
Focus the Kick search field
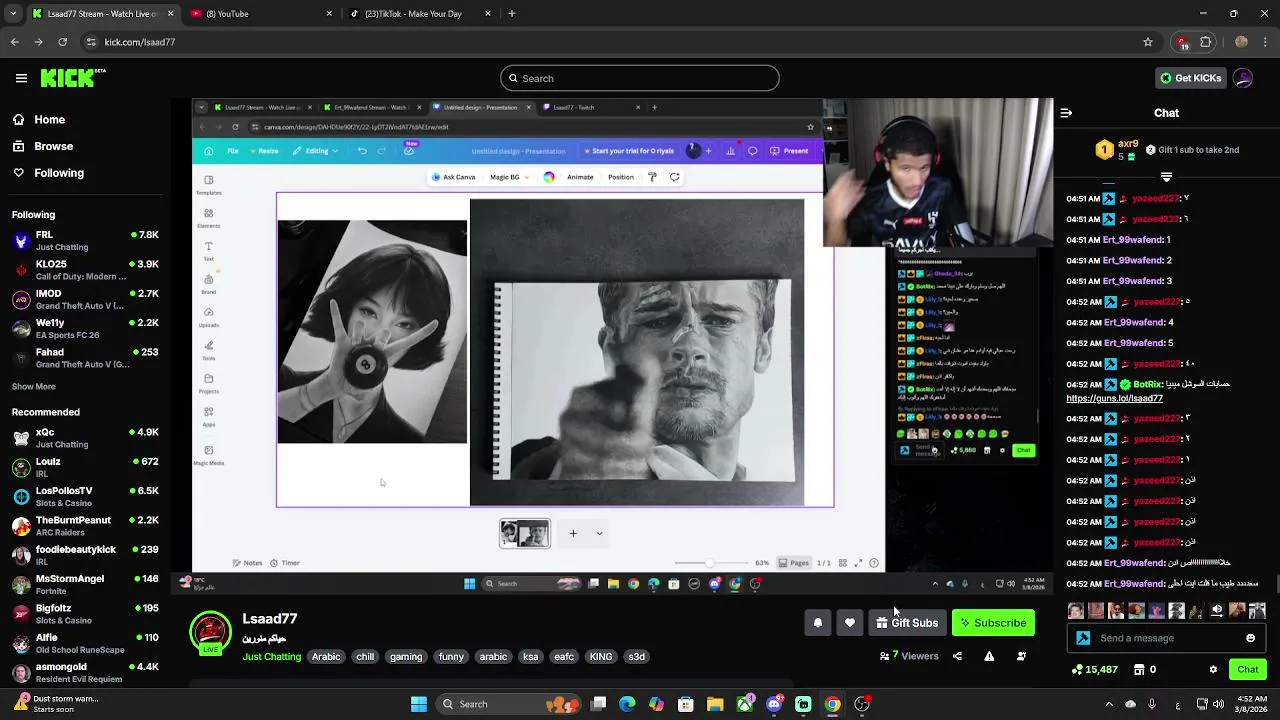(640, 78)
